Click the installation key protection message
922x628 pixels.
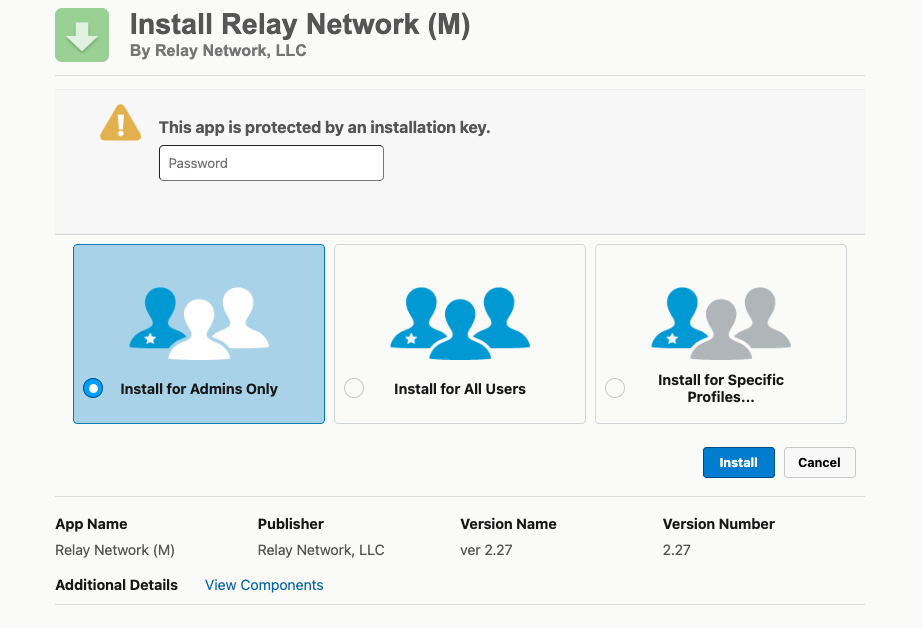[324, 128]
